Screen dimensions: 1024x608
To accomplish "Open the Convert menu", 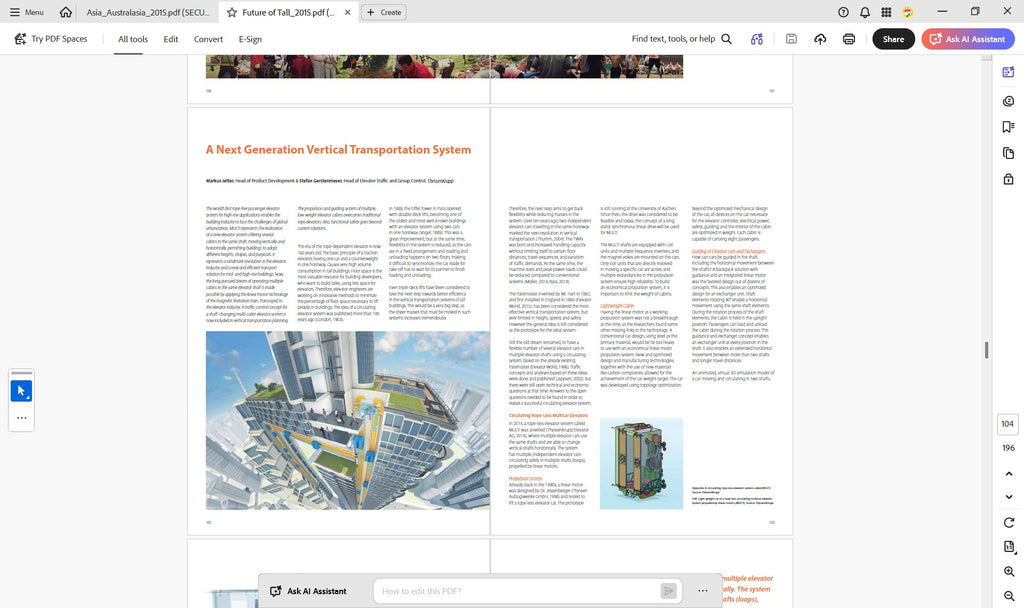I will tap(208, 39).
